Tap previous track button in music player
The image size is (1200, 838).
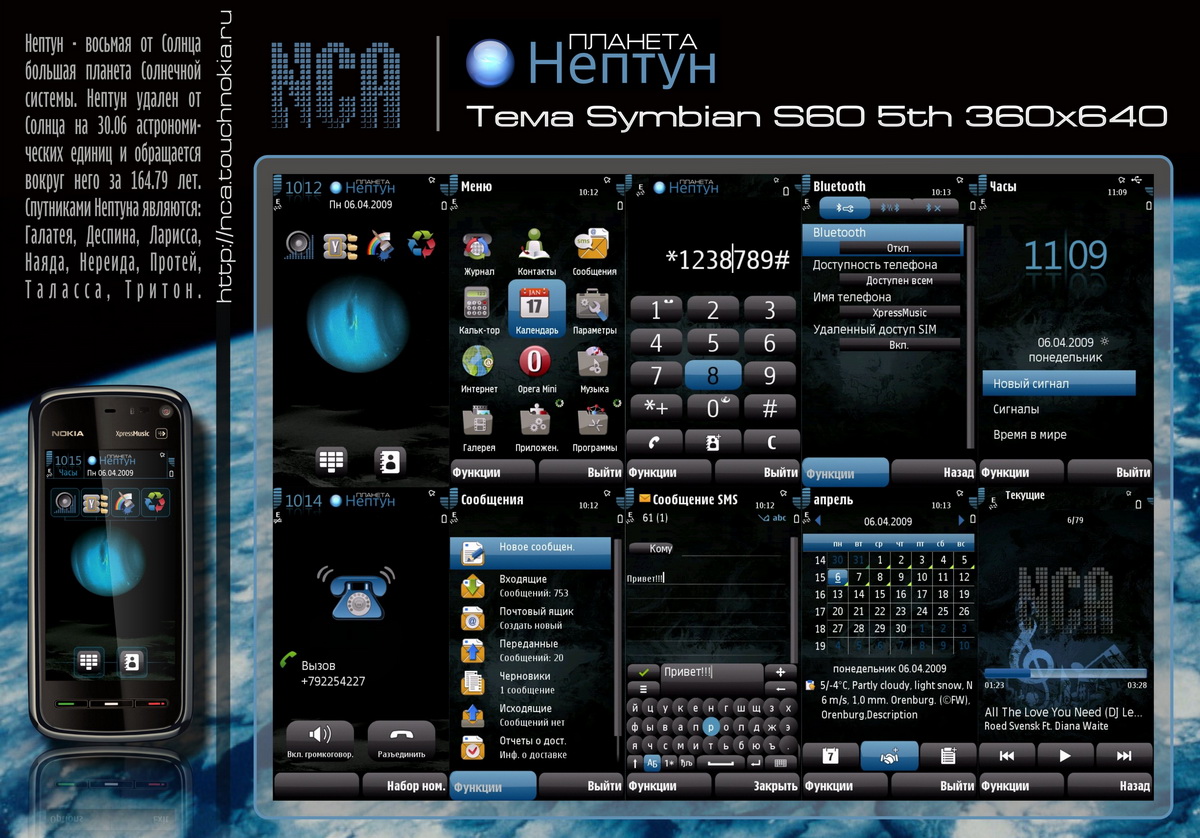click(1007, 756)
